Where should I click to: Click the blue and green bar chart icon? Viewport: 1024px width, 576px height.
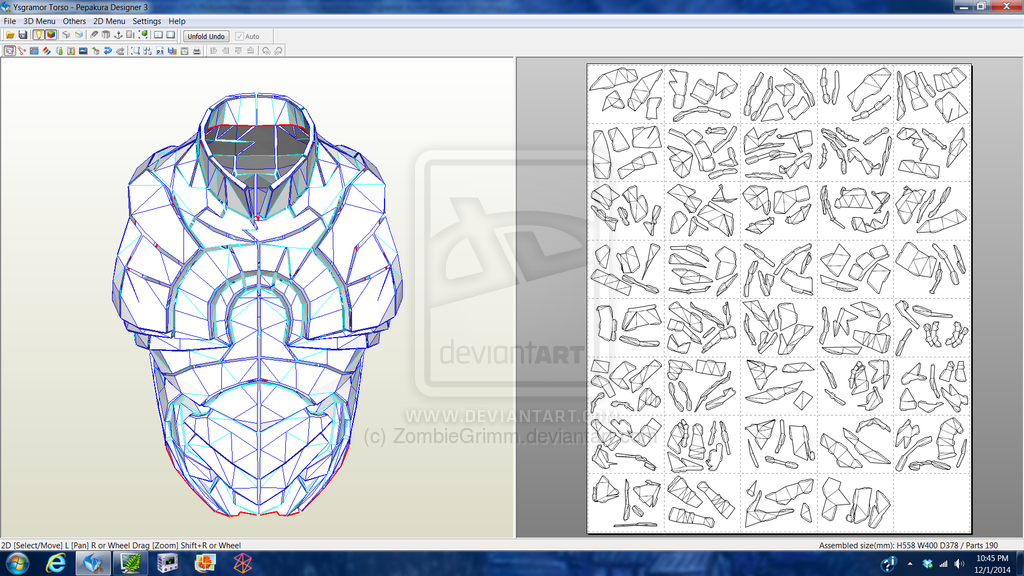tap(172, 50)
